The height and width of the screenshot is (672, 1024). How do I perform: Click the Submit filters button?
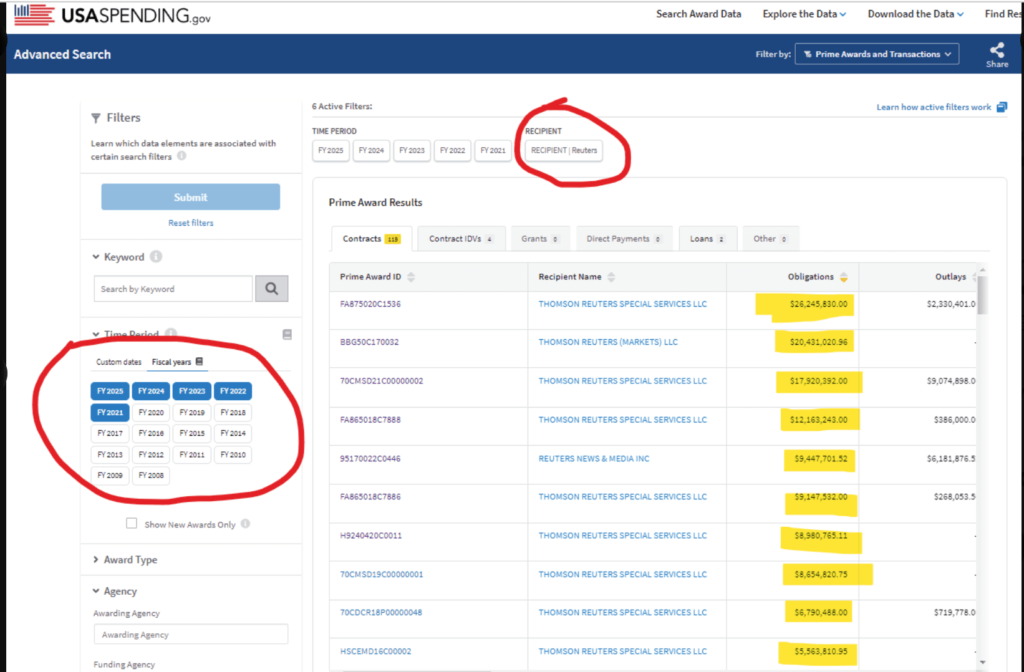point(191,197)
